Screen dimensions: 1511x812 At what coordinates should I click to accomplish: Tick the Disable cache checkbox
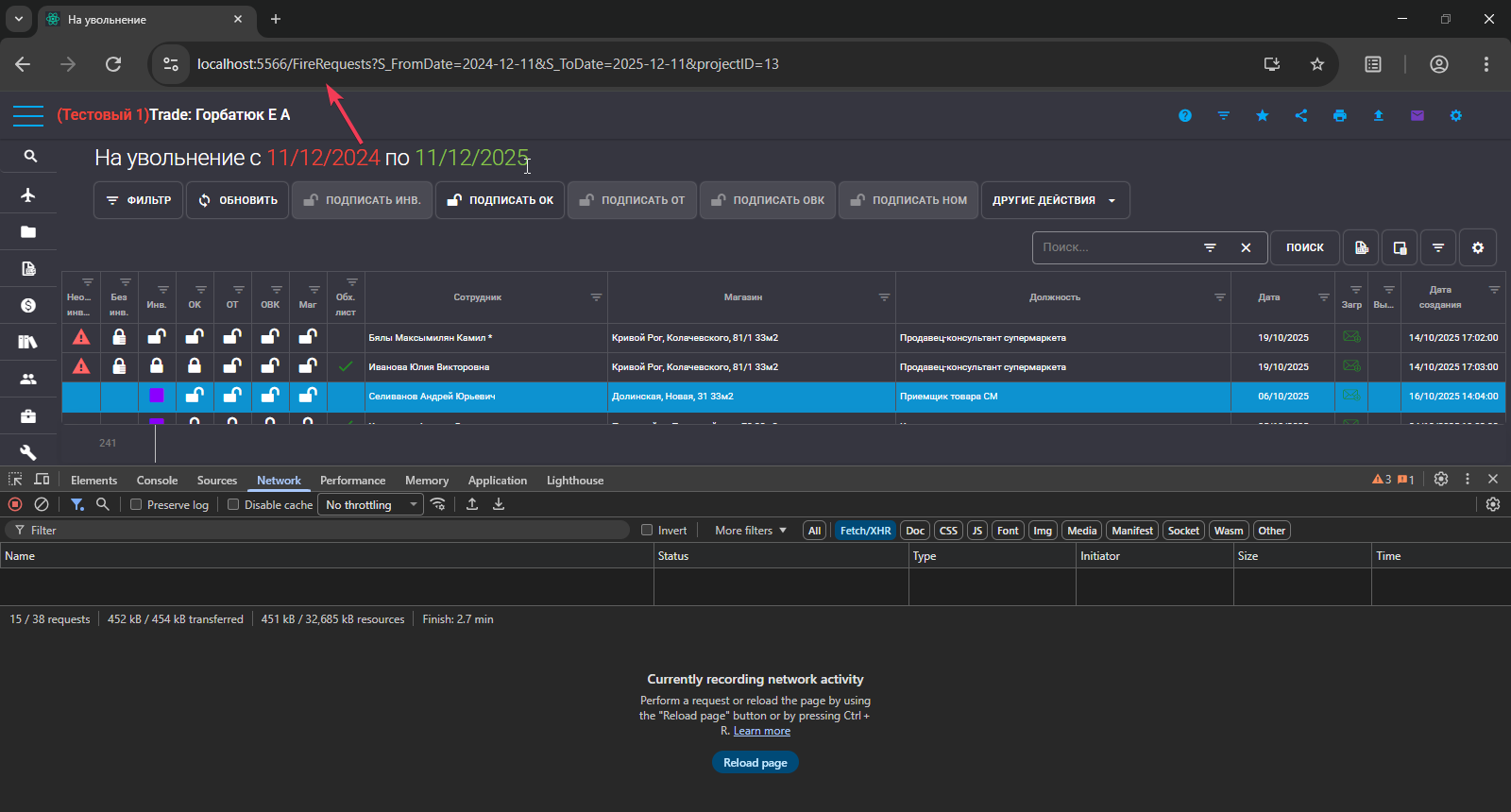(x=233, y=505)
